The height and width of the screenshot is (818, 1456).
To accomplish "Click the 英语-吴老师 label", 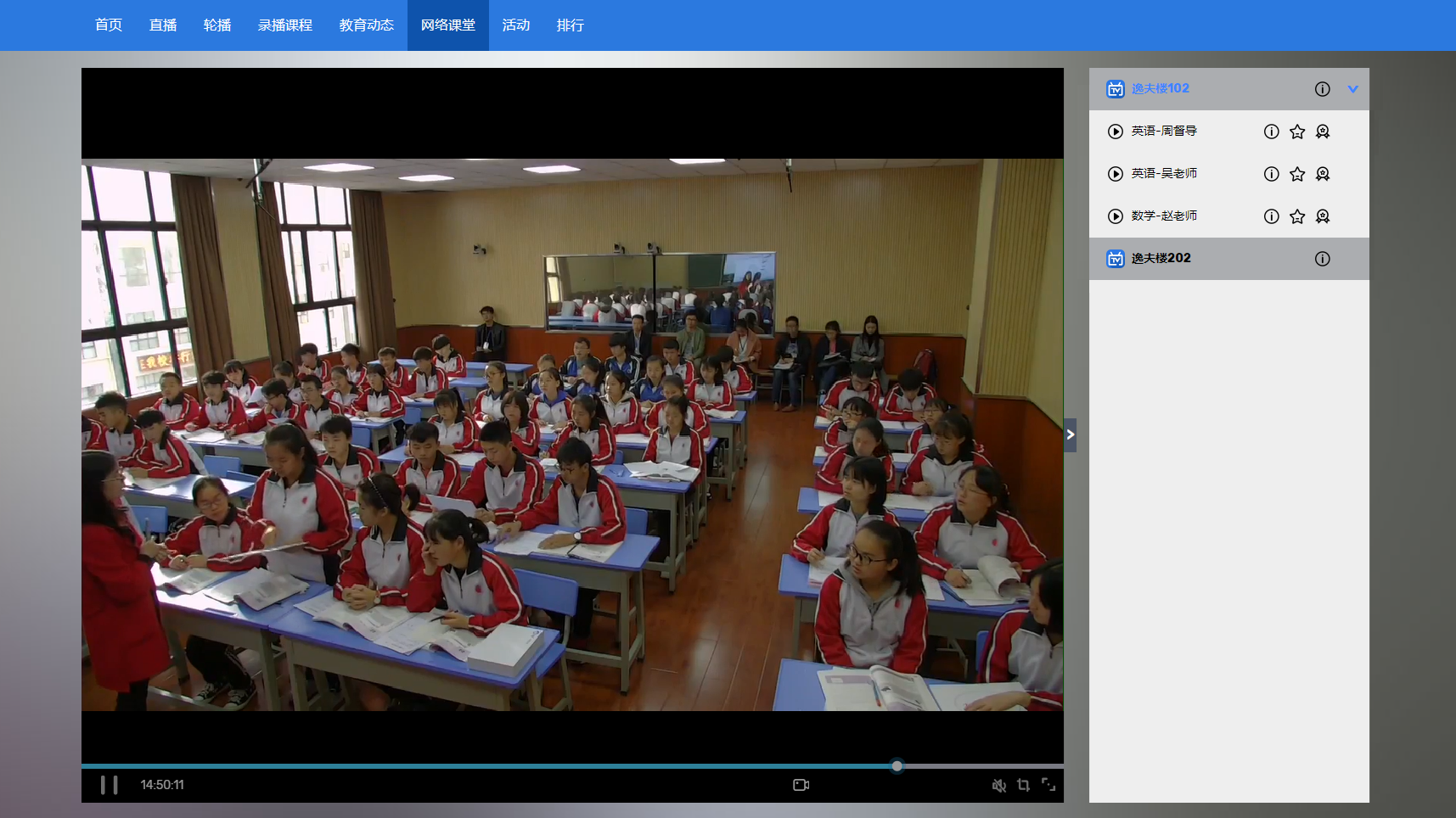I will (1164, 173).
